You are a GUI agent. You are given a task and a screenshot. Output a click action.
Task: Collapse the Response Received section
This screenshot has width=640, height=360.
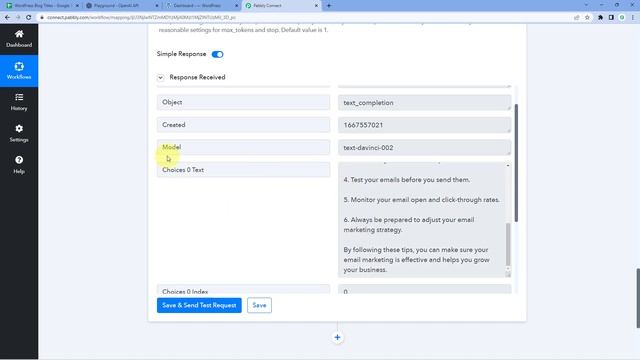tap(160, 78)
